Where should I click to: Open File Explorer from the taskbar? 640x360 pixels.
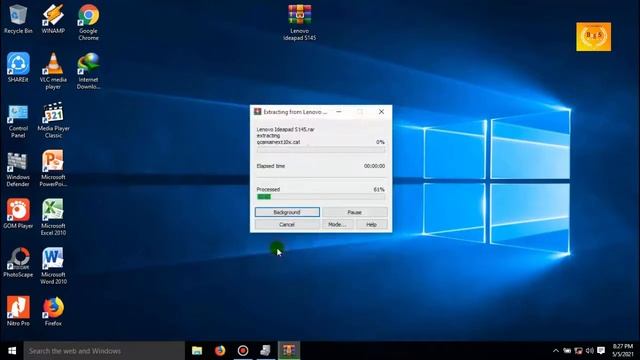[197, 351]
